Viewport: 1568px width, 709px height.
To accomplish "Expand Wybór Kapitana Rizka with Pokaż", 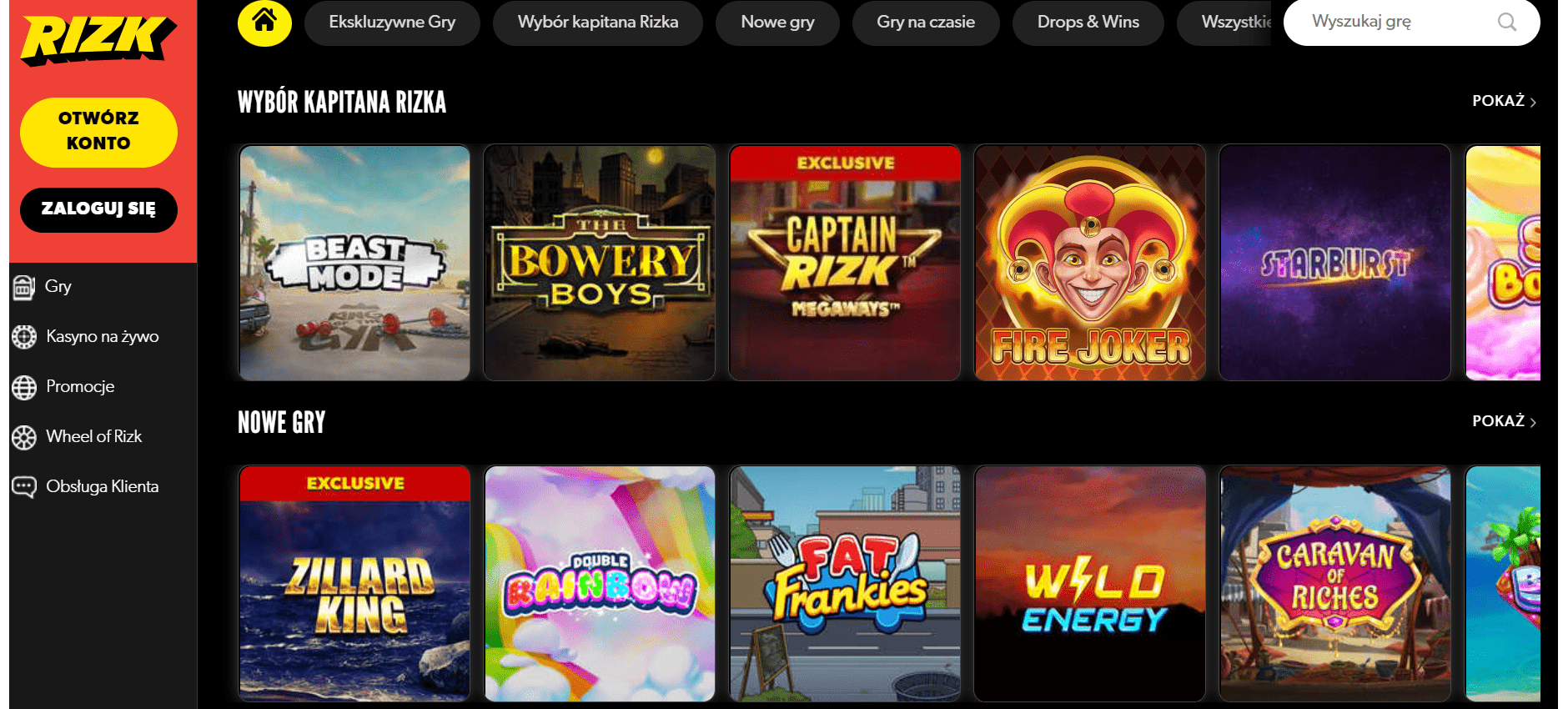I will click(x=1504, y=101).
